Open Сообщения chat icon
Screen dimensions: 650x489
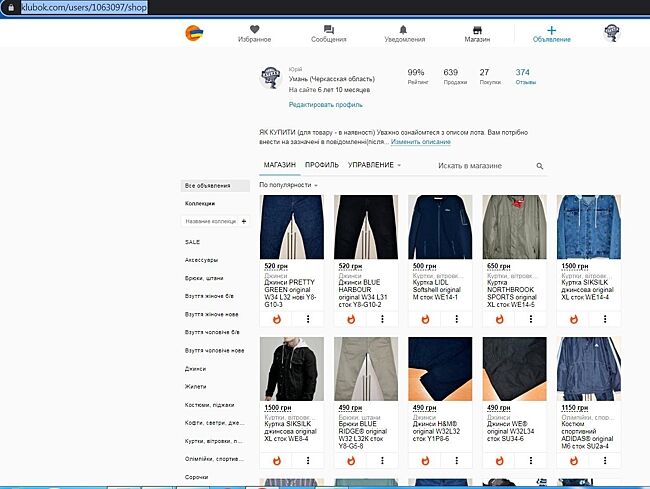[328, 30]
